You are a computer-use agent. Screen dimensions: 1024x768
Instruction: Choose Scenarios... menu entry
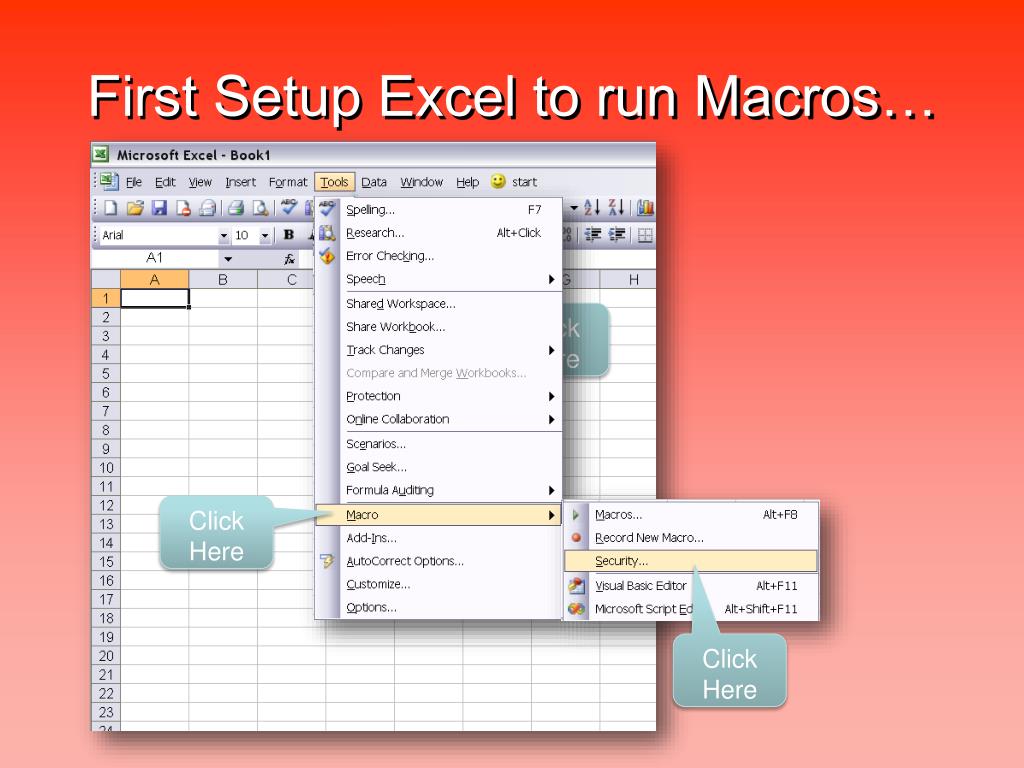[438, 444]
